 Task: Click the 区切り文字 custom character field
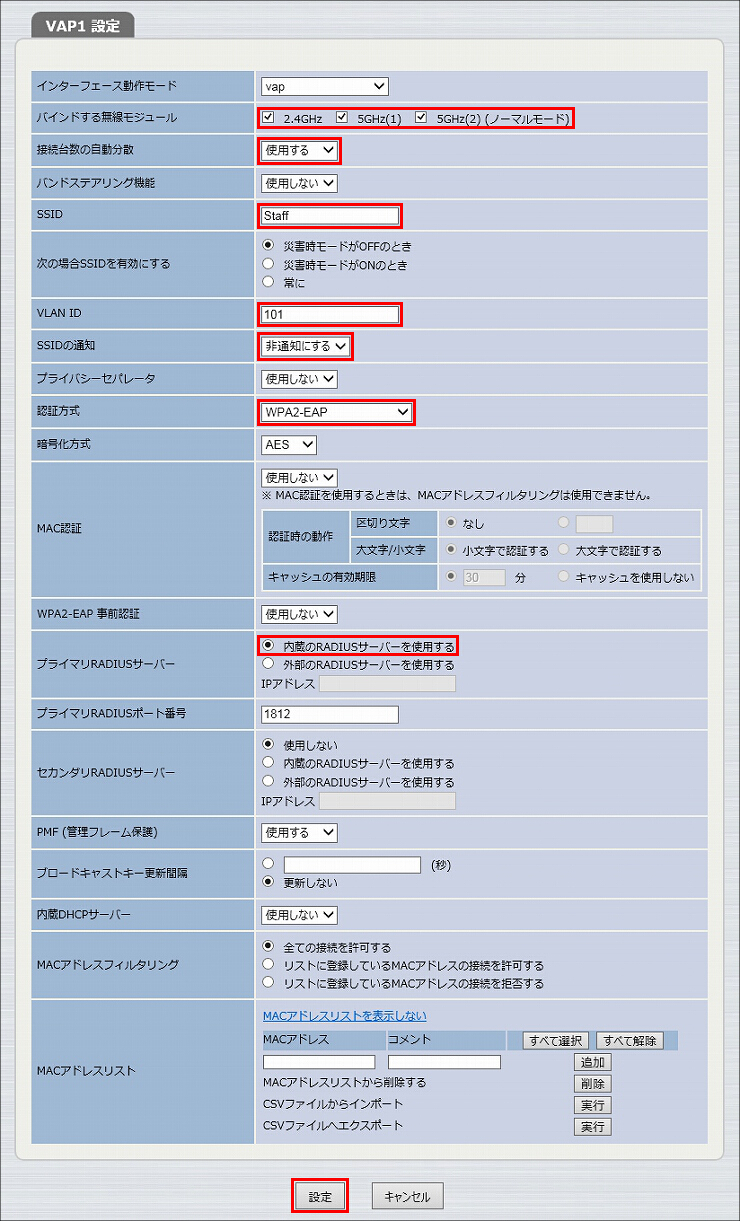click(594, 523)
